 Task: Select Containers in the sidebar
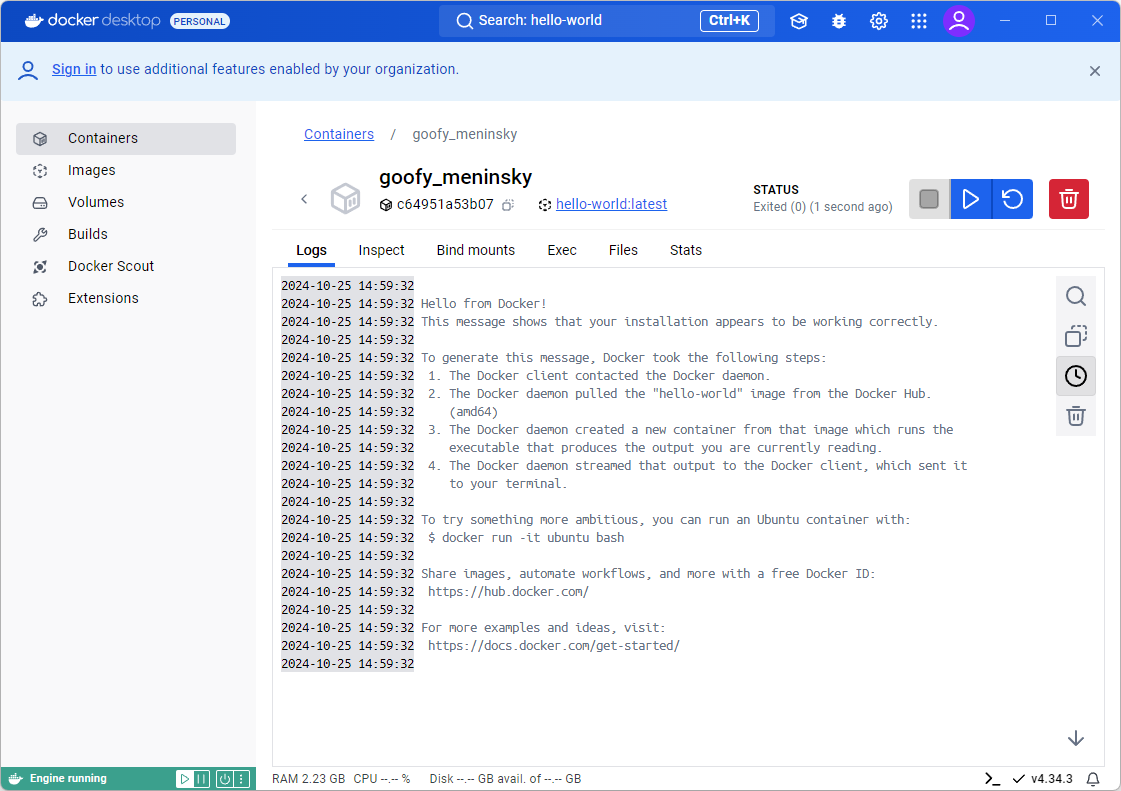(126, 139)
